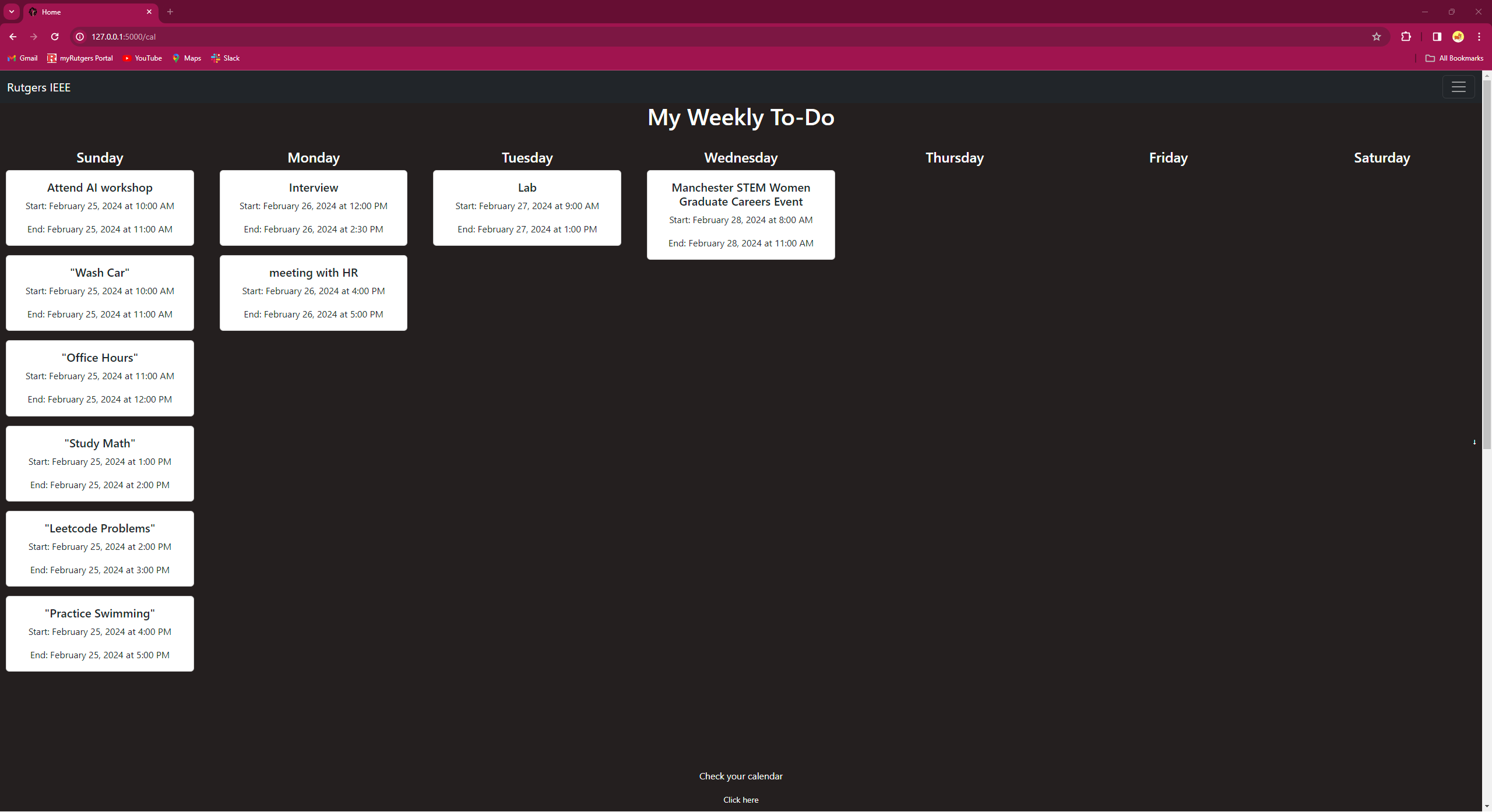Click the browser reload icon
The width and height of the screenshot is (1492, 812).
coord(55,37)
